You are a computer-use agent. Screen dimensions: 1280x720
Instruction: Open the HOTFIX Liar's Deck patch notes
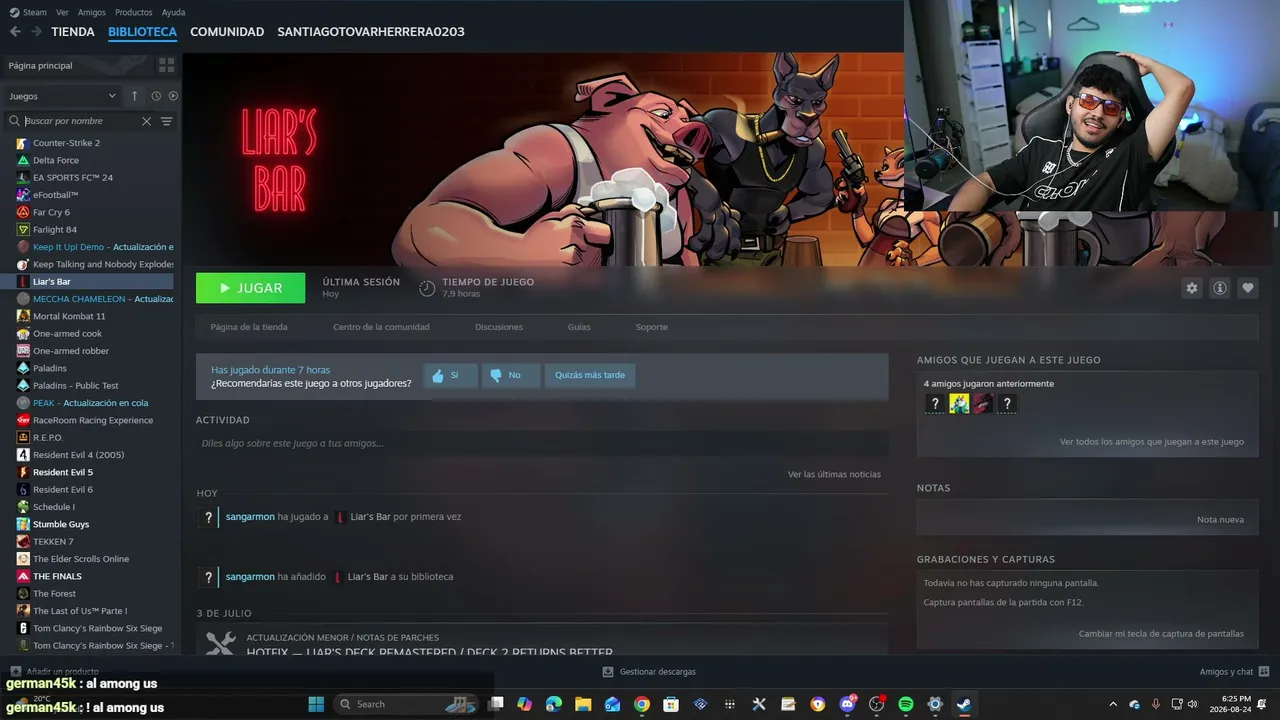coord(430,653)
